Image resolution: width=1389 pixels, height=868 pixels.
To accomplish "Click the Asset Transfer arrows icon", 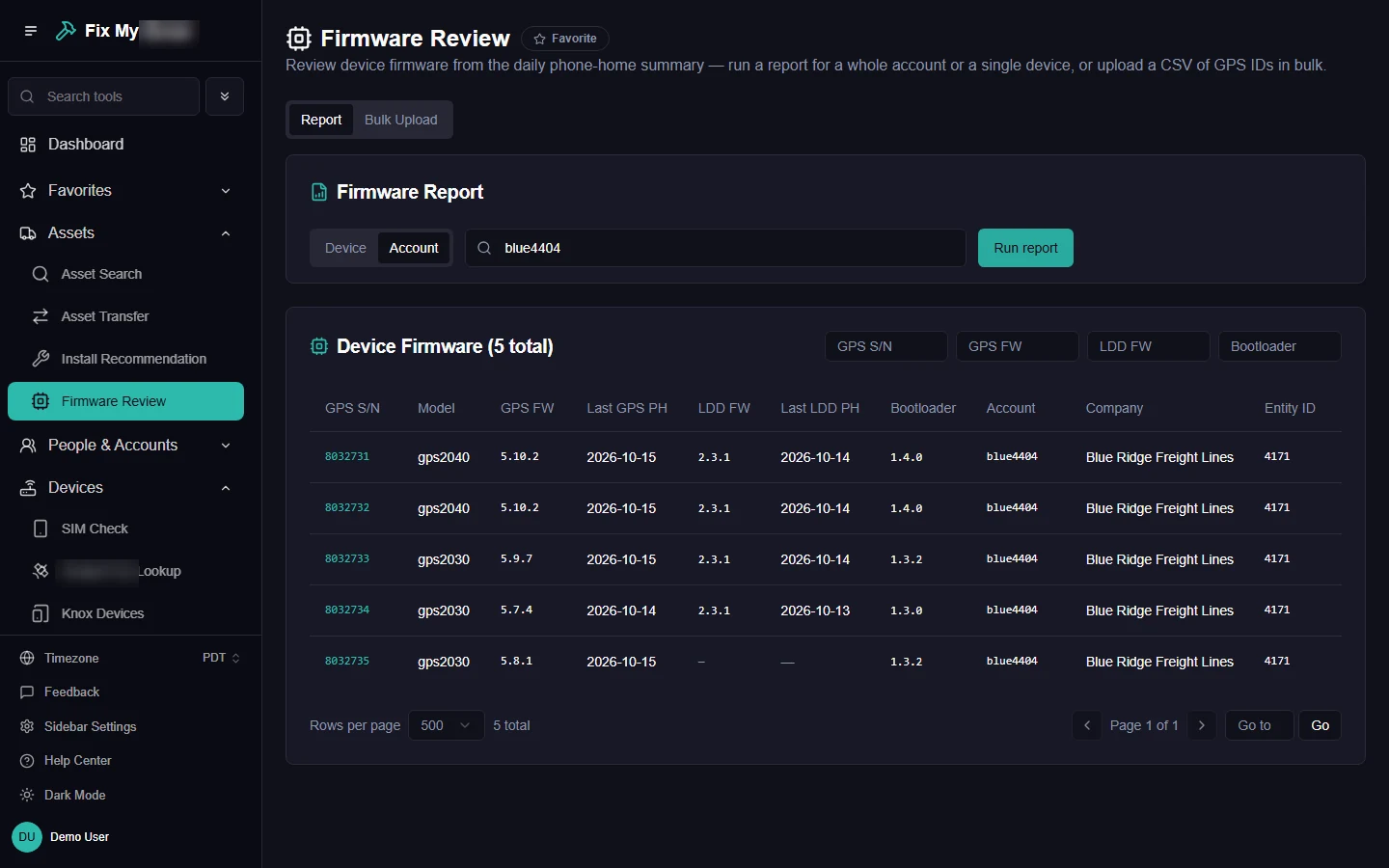I will pyautogui.click(x=41, y=316).
